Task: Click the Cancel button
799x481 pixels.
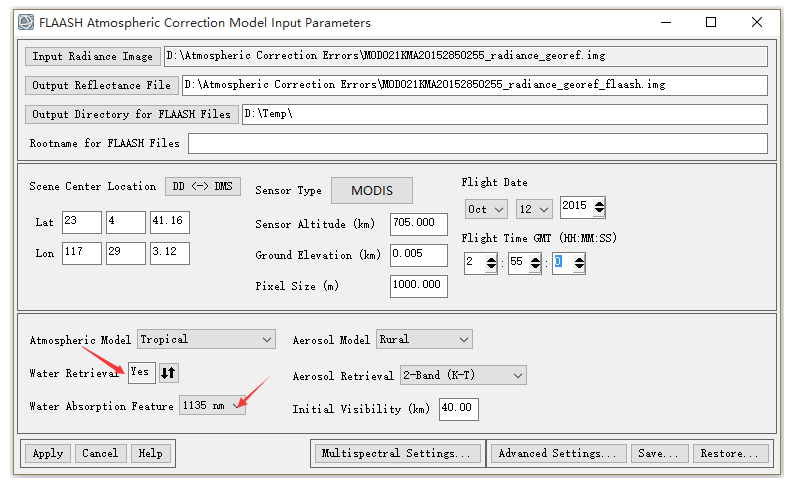Action: [x=100, y=453]
